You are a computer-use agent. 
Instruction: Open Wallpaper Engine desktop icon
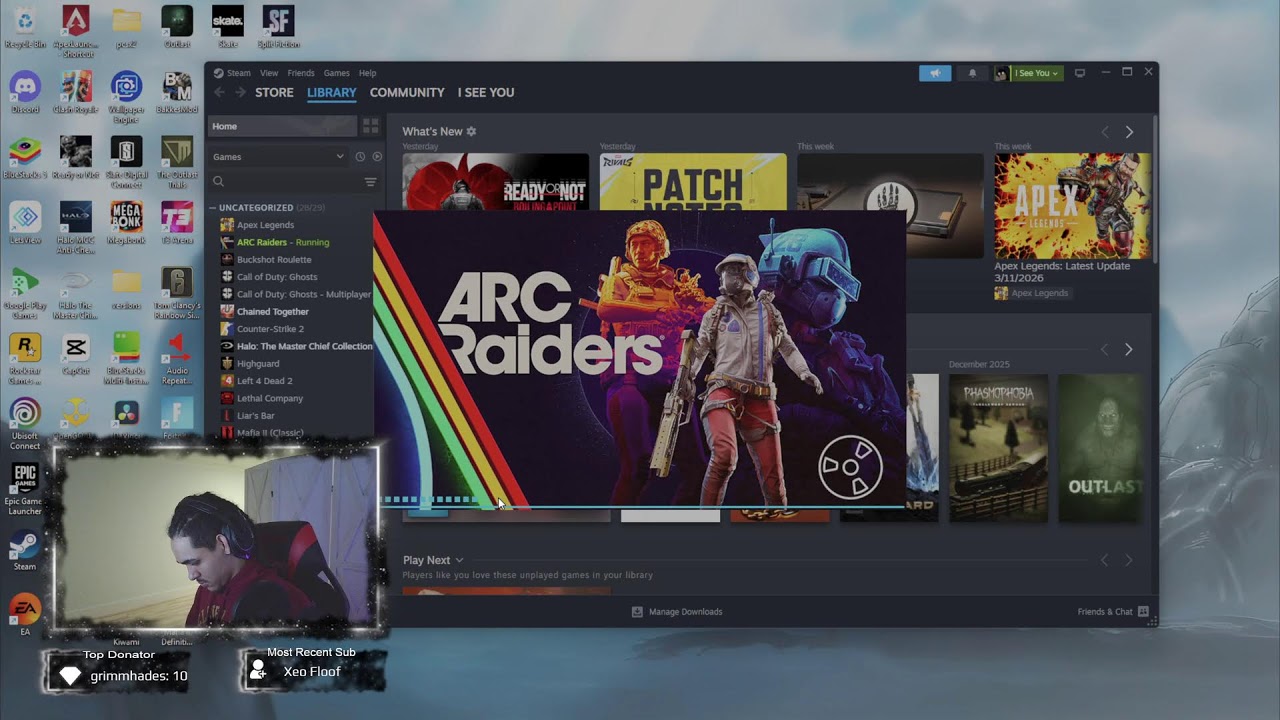[126, 96]
